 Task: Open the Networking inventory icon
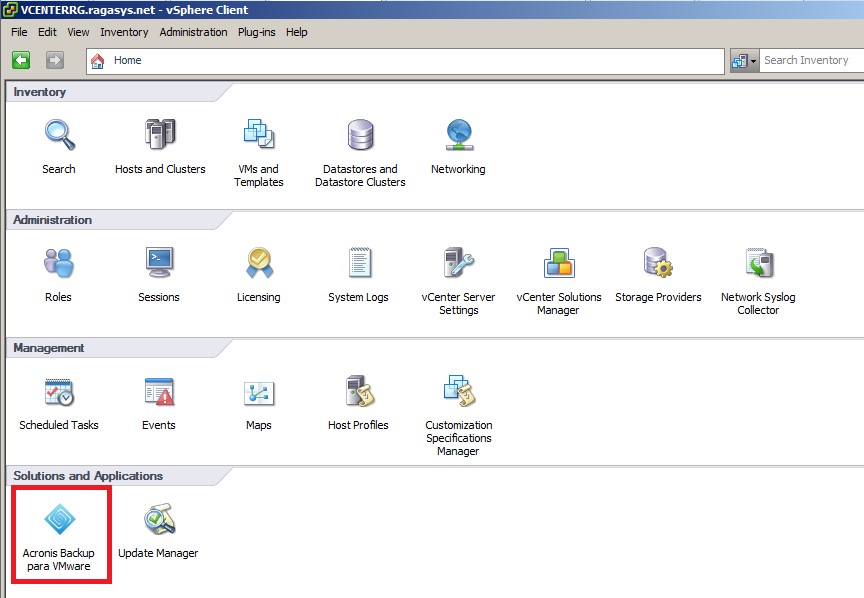pyautogui.click(x=458, y=134)
